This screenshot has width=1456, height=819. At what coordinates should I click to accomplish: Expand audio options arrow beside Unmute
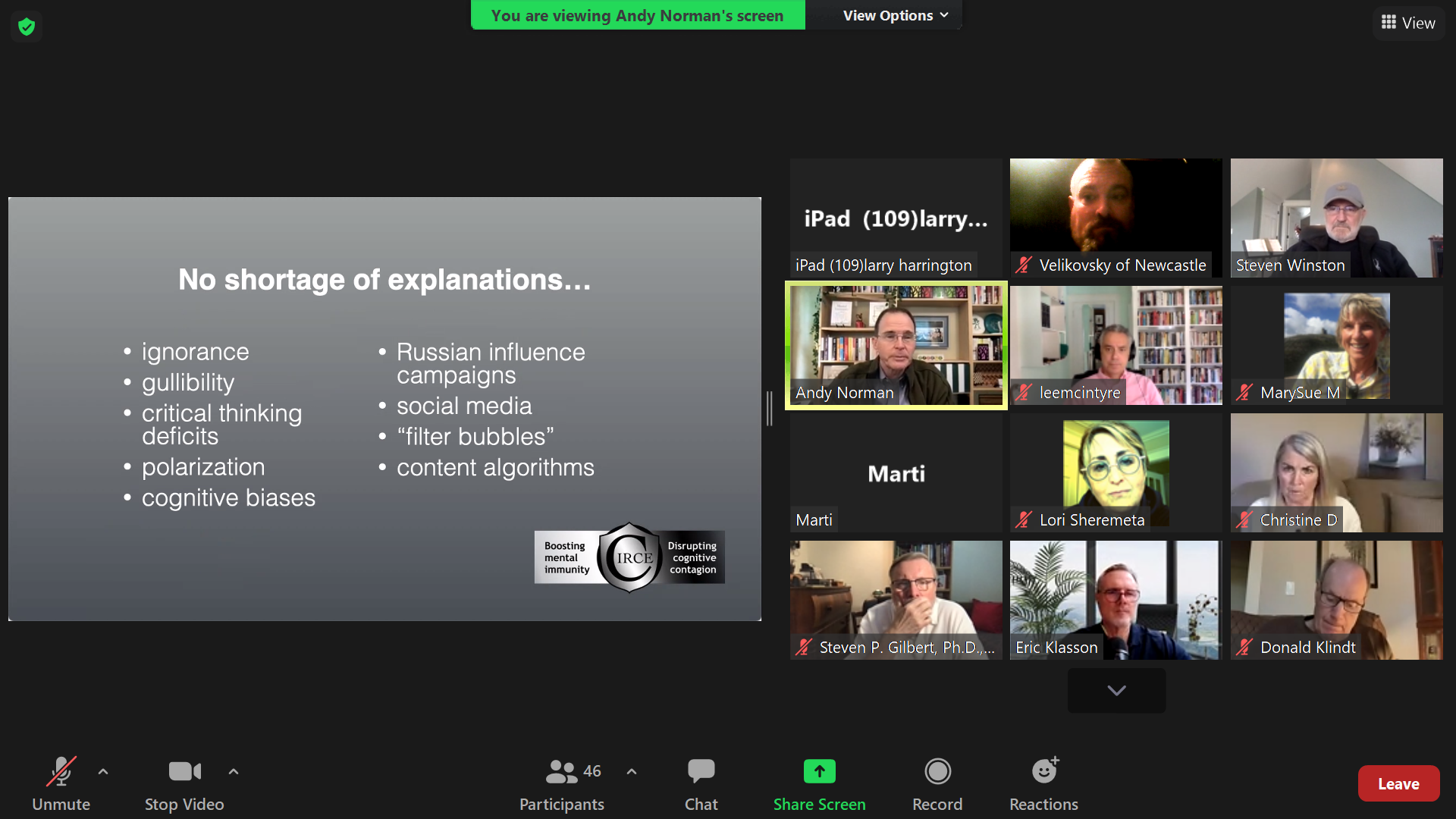pos(103,771)
